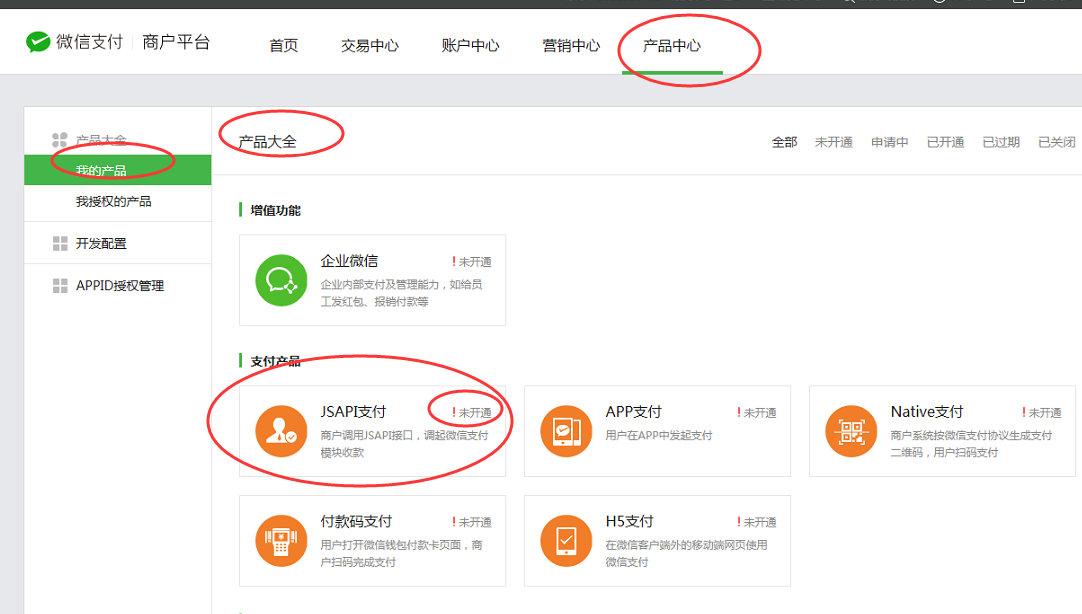The width and height of the screenshot is (1082, 614).
Task: Open the APP支付 product title
Action: pos(633,412)
